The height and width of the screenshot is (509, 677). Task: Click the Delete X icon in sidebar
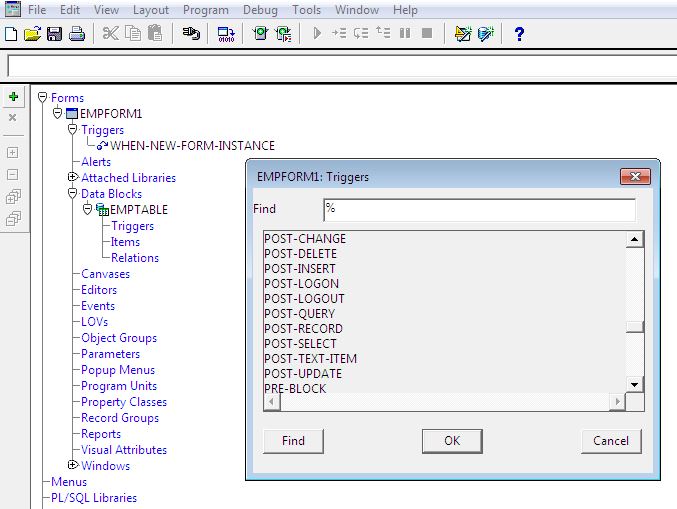pos(13,117)
